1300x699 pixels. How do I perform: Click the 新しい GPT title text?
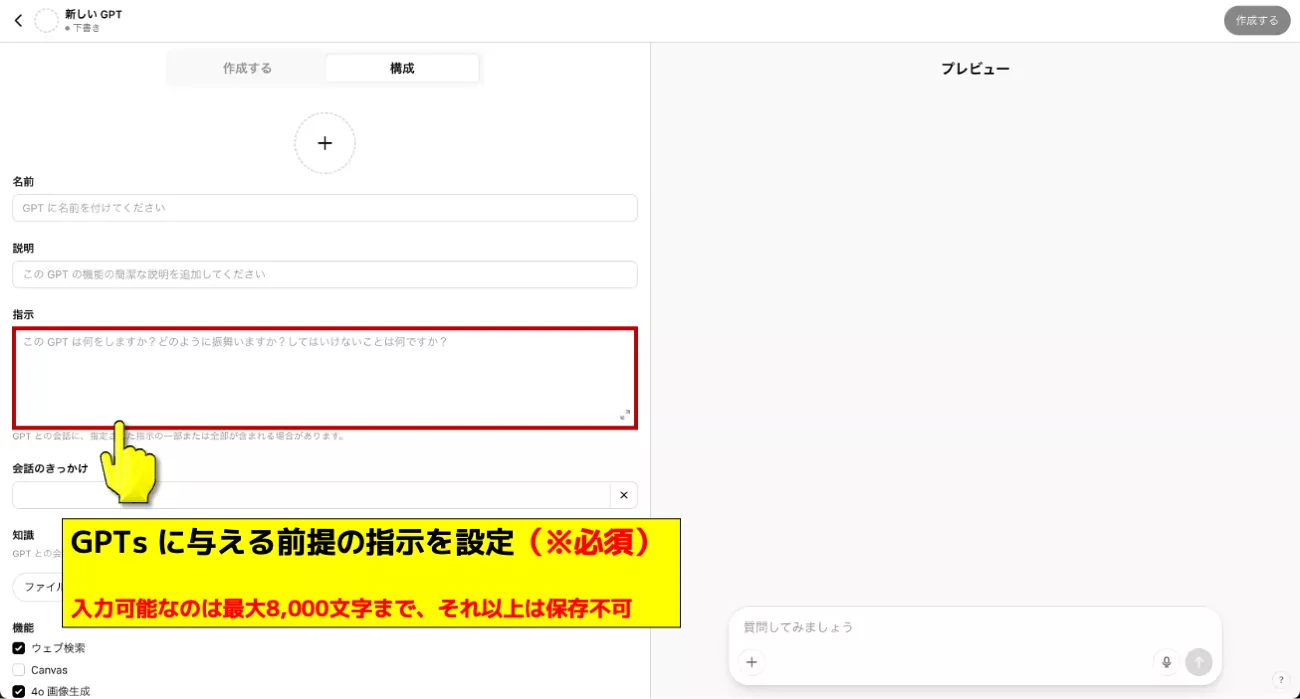pos(93,15)
